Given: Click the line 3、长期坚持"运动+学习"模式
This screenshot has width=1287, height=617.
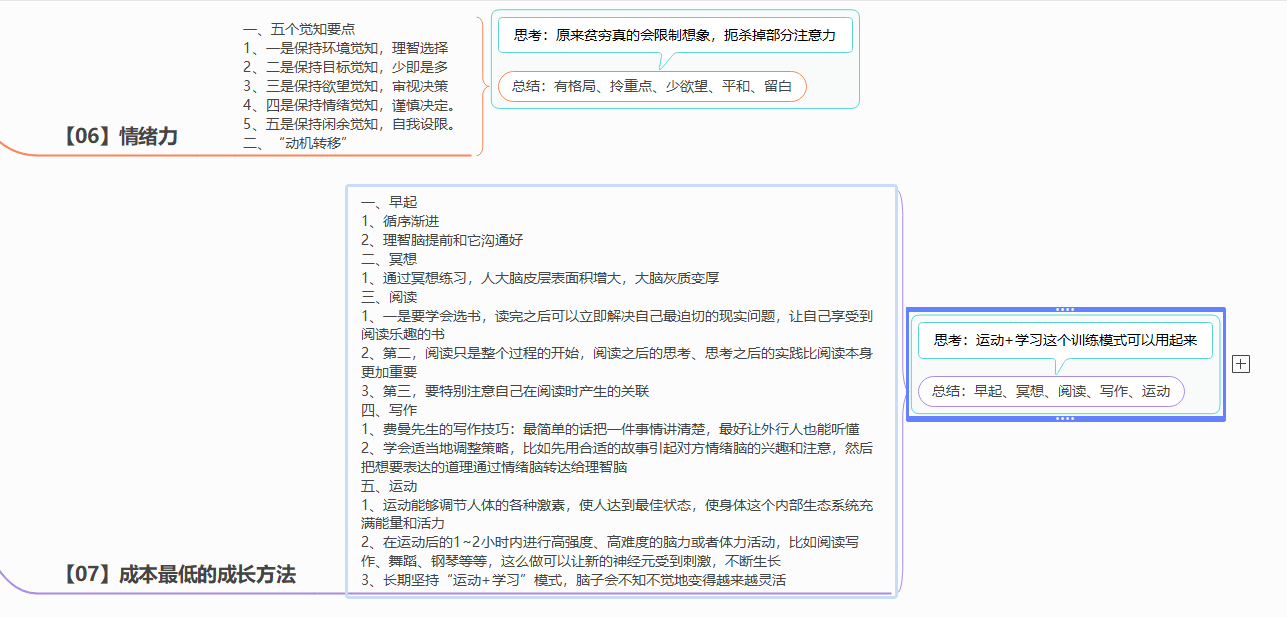Looking at the screenshot, I should click(x=574, y=580).
